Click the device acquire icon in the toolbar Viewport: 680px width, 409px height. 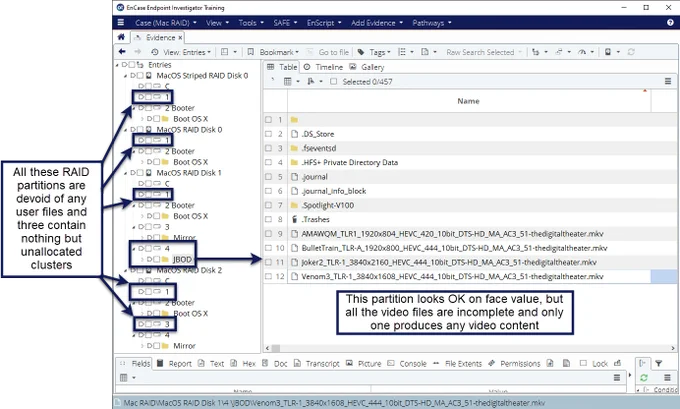coord(608,52)
